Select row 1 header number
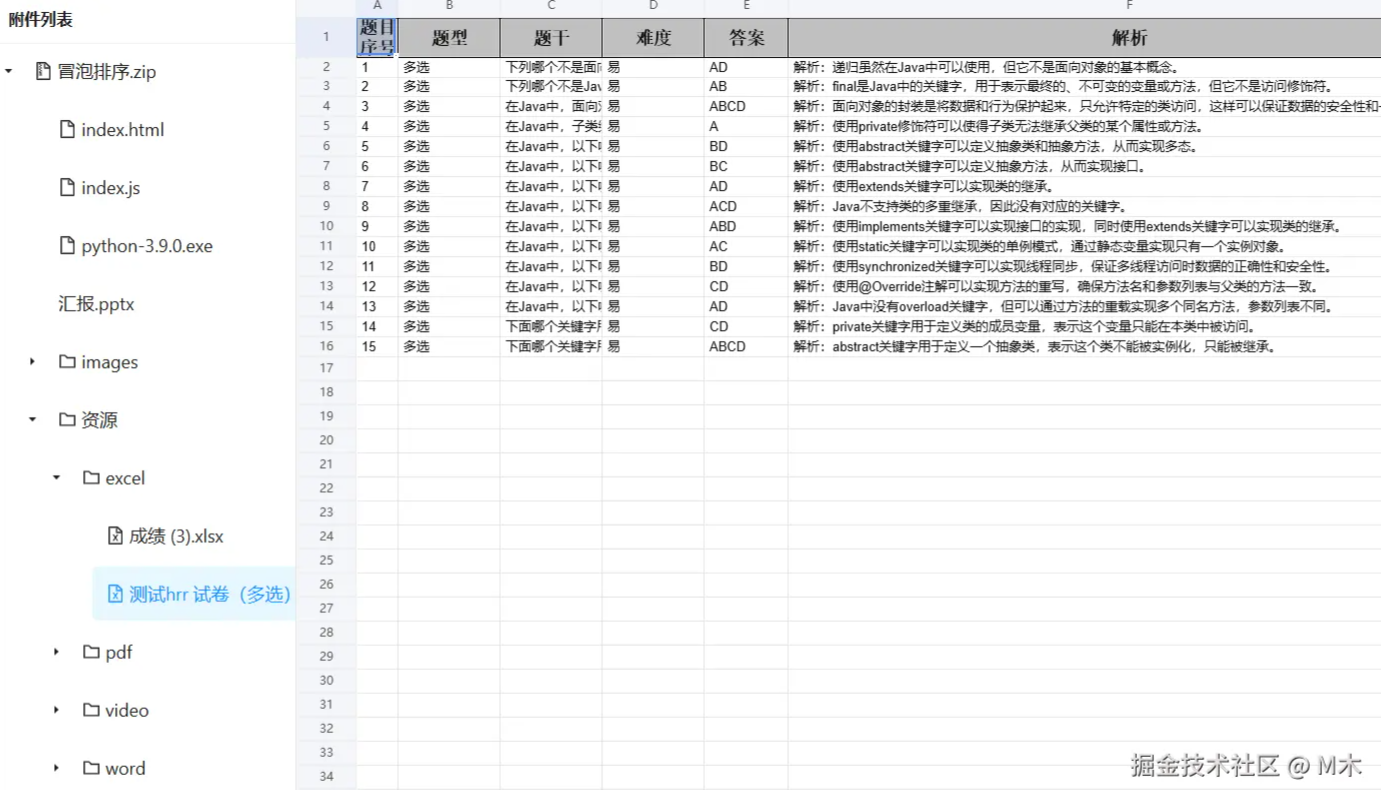The image size is (1381, 790). coord(326,38)
